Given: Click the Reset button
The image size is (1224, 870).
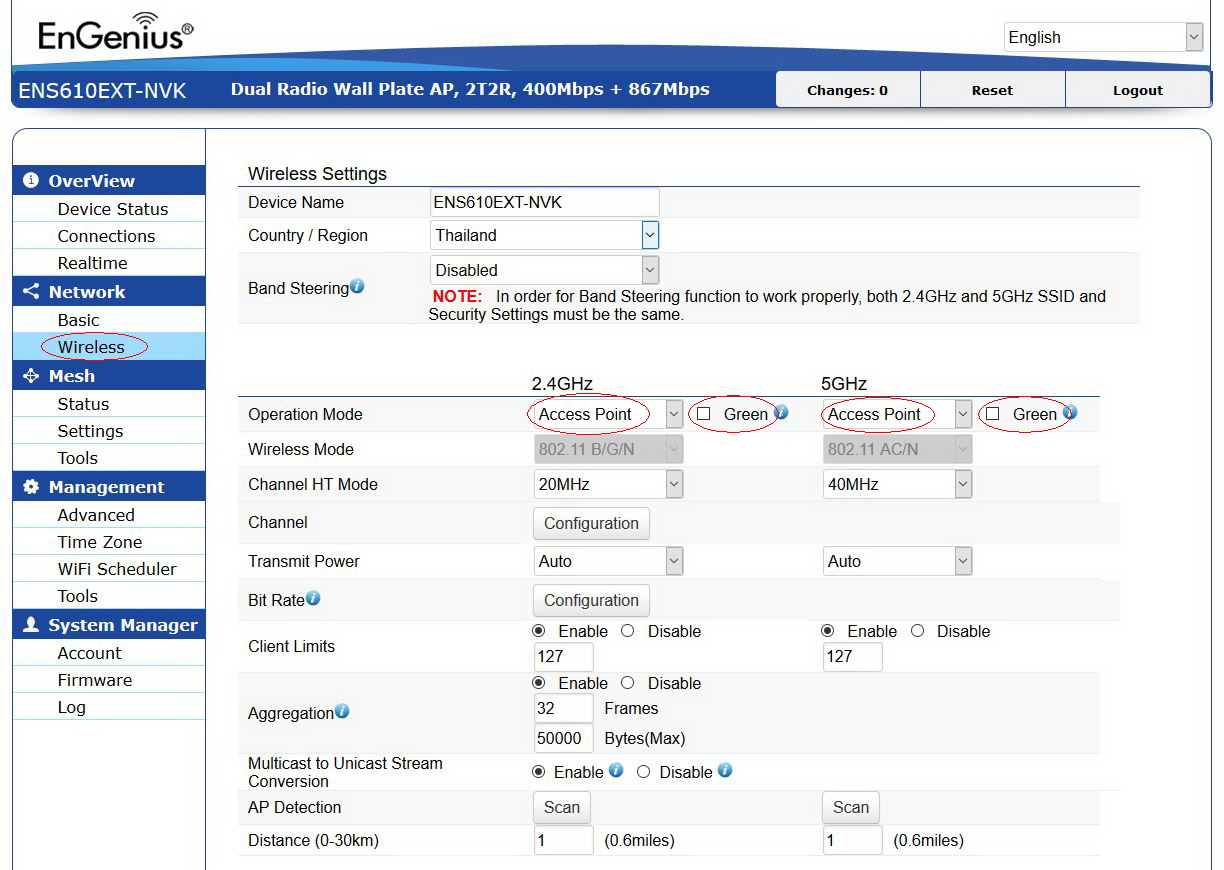Looking at the screenshot, I should 992,90.
